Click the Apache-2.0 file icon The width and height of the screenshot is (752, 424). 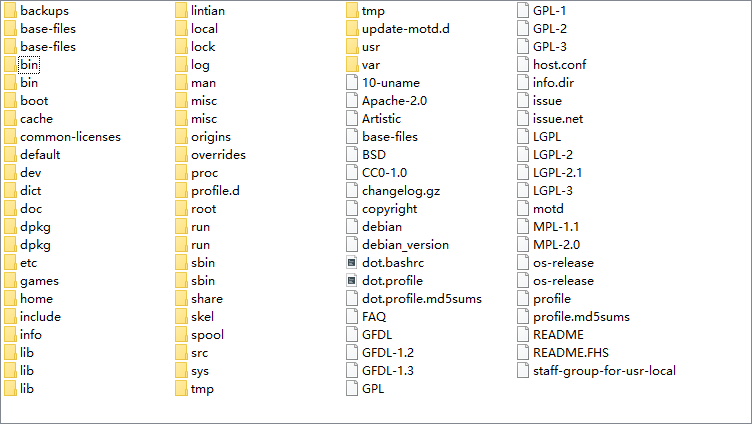pos(352,101)
